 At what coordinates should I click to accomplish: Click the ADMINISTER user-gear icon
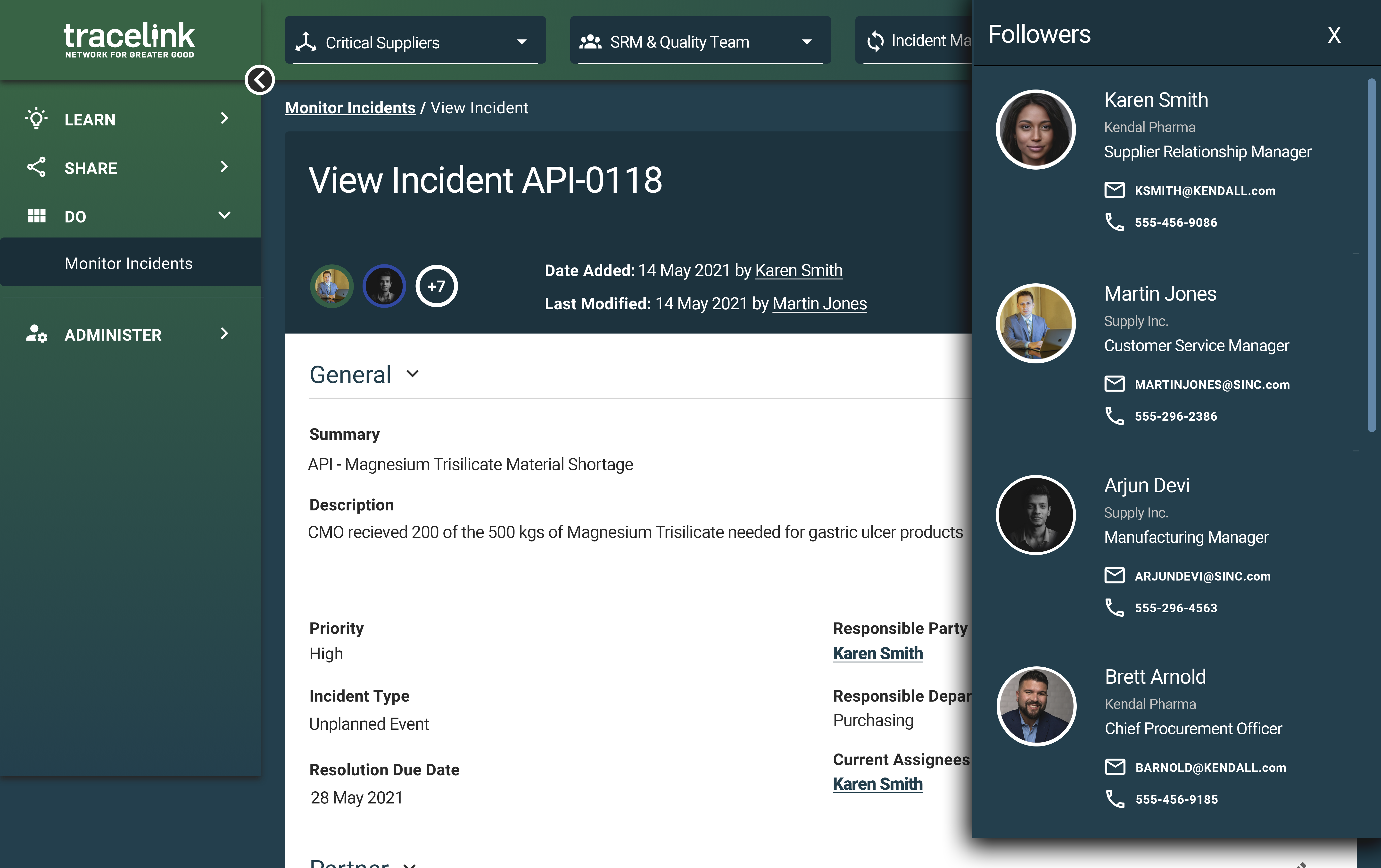coord(37,334)
